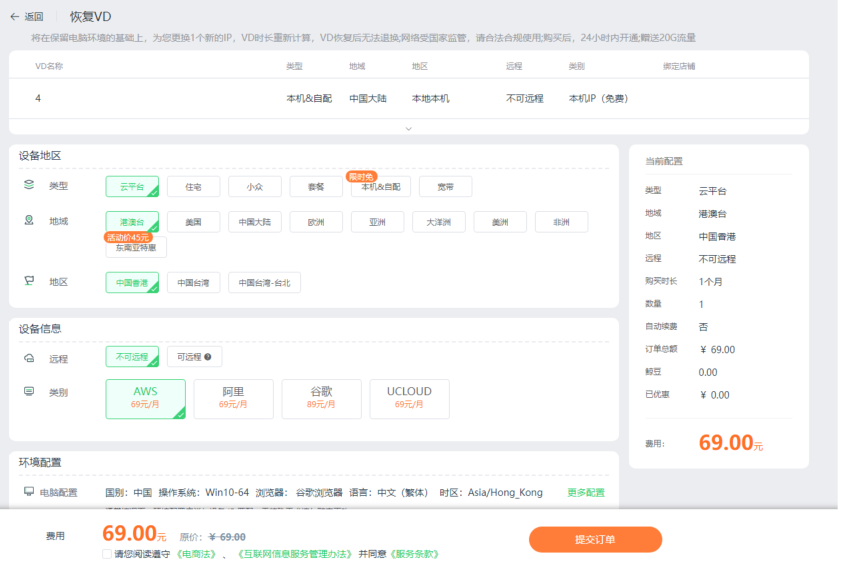Viewport: 843px width, 567px height.
Task: Choose 亚洲 region option
Action: coord(377,222)
